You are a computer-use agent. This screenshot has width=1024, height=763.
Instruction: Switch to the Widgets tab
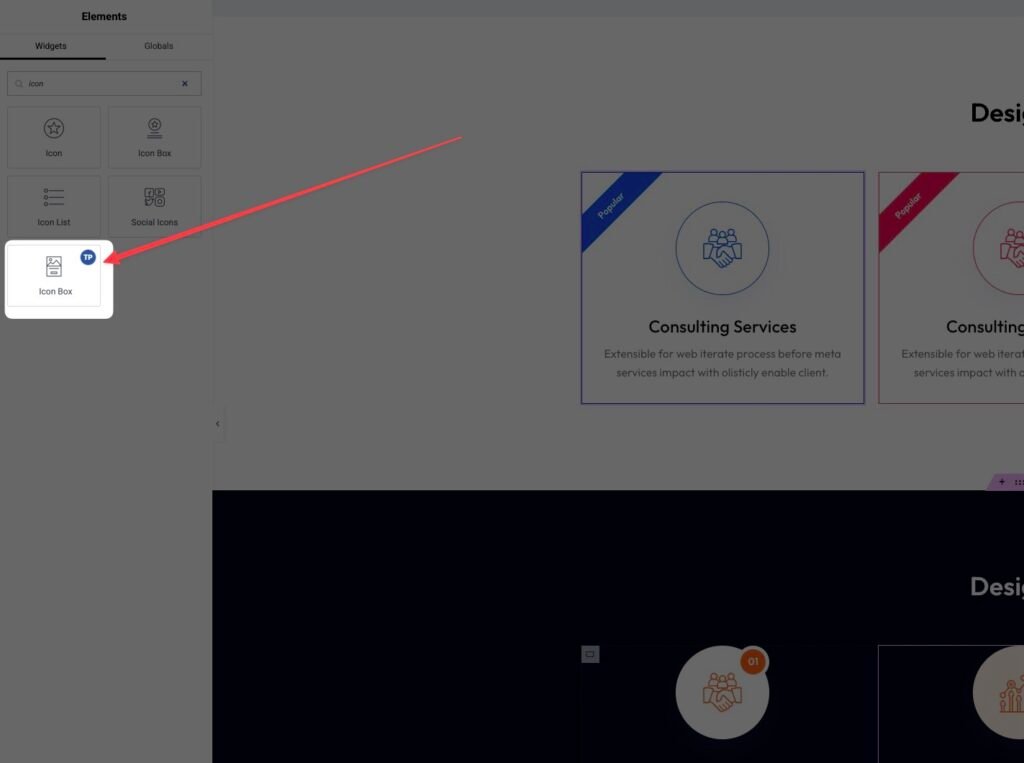click(51, 46)
